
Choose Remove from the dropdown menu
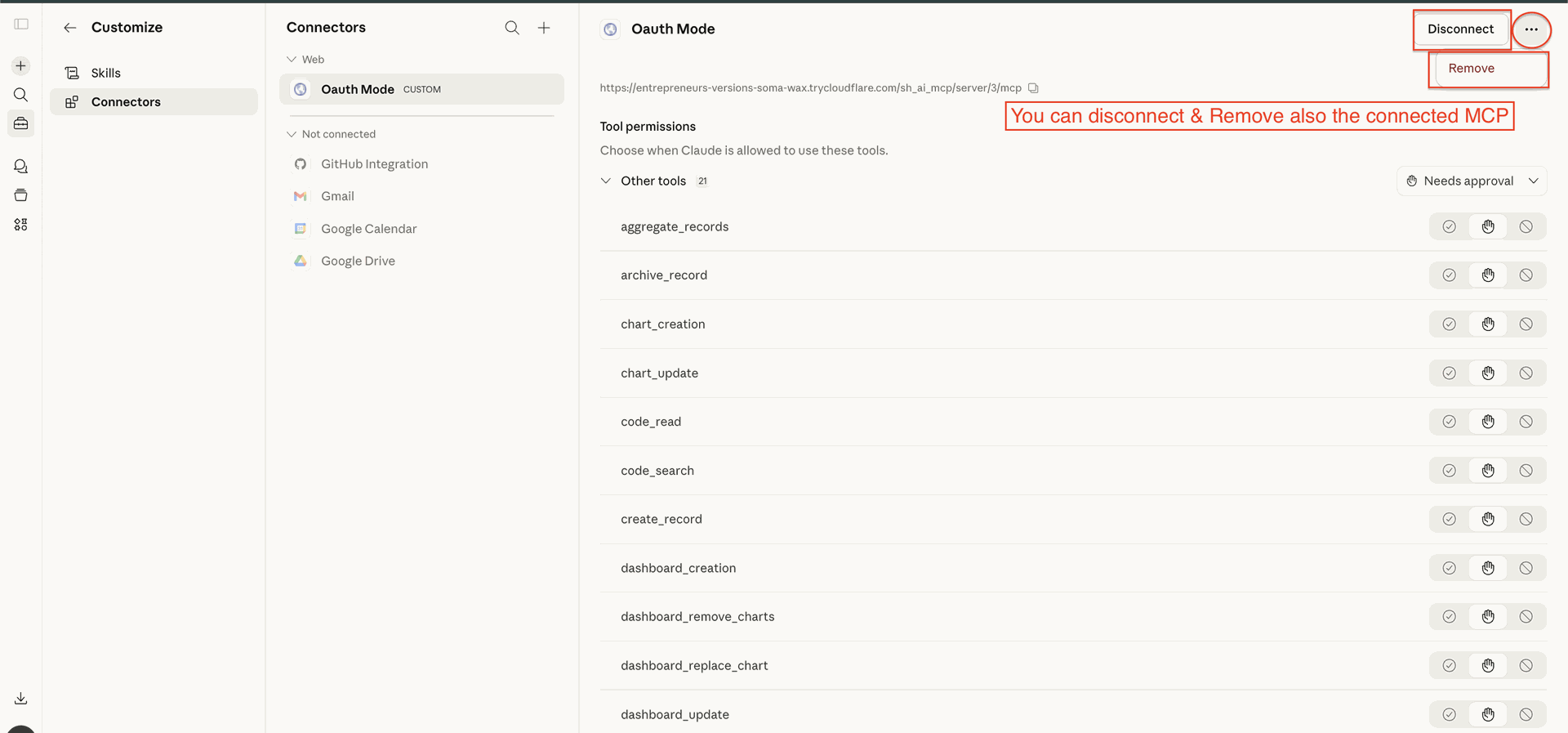click(1472, 69)
